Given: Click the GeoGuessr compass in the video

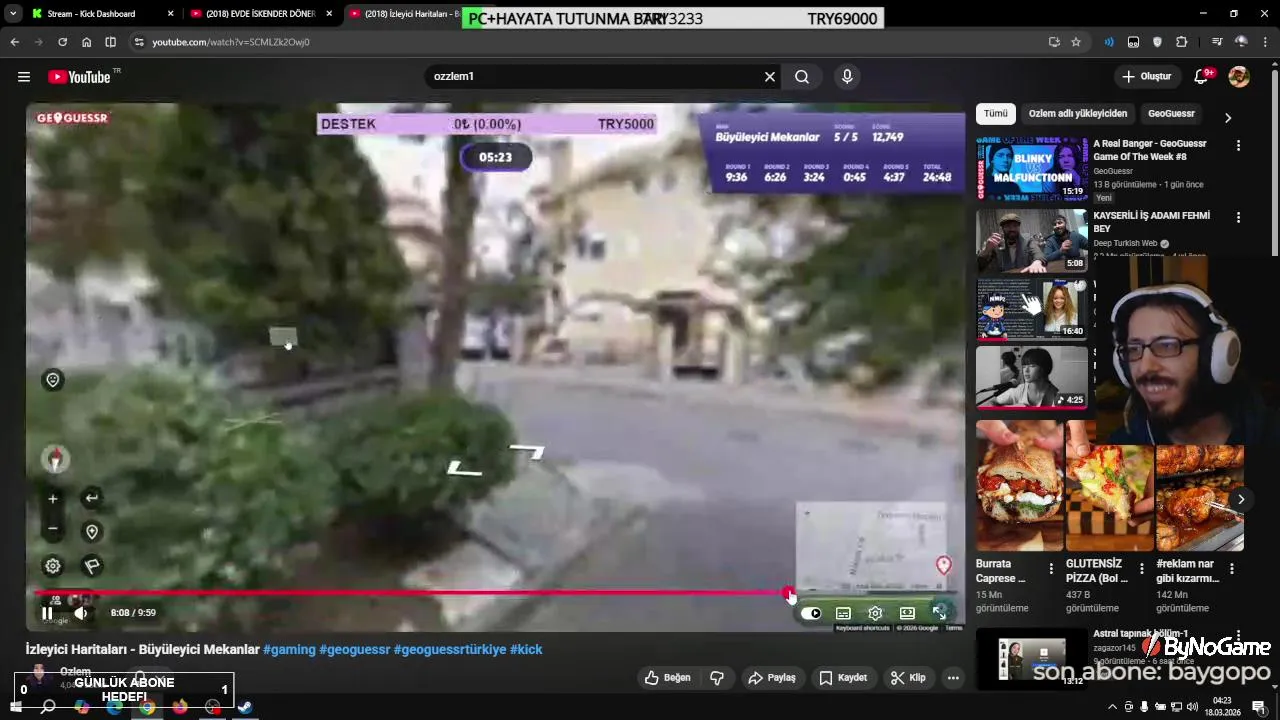Looking at the screenshot, I should pyautogui.click(x=55, y=459).
